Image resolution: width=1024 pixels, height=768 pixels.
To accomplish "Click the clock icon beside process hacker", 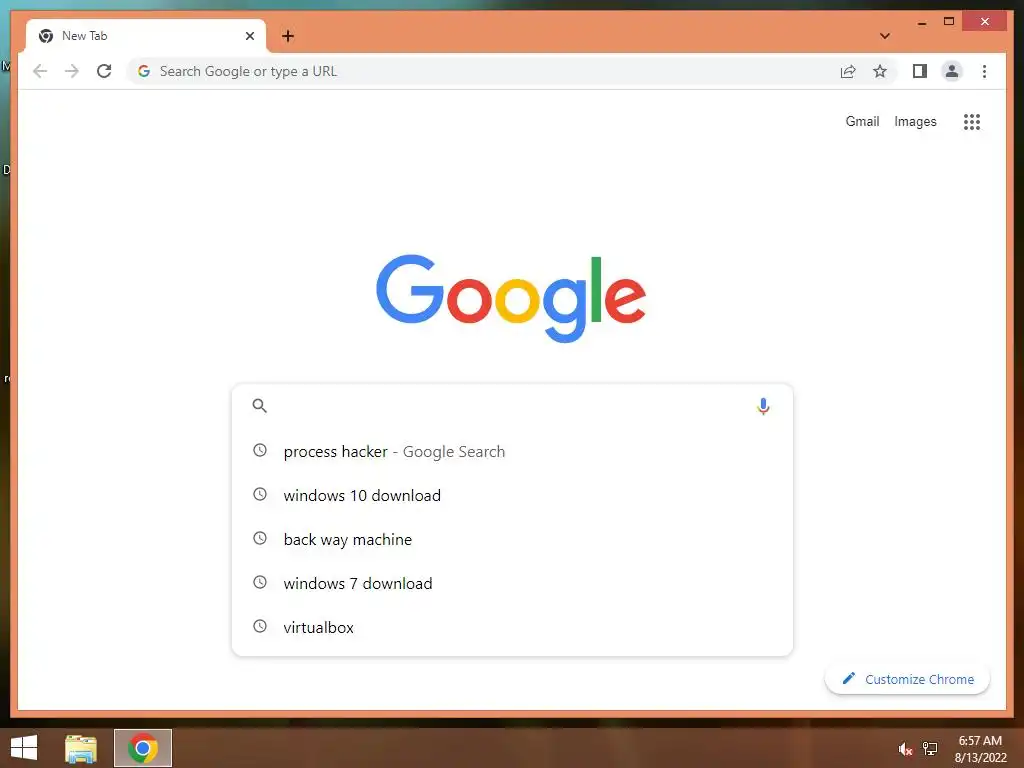I will (x=260, y=451).
